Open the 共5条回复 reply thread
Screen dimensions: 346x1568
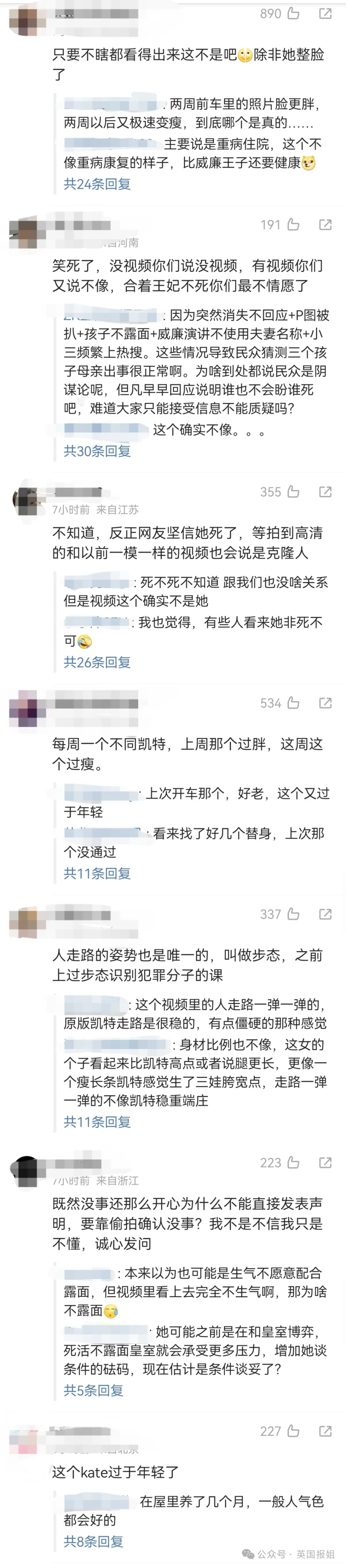coord(94,1390)
